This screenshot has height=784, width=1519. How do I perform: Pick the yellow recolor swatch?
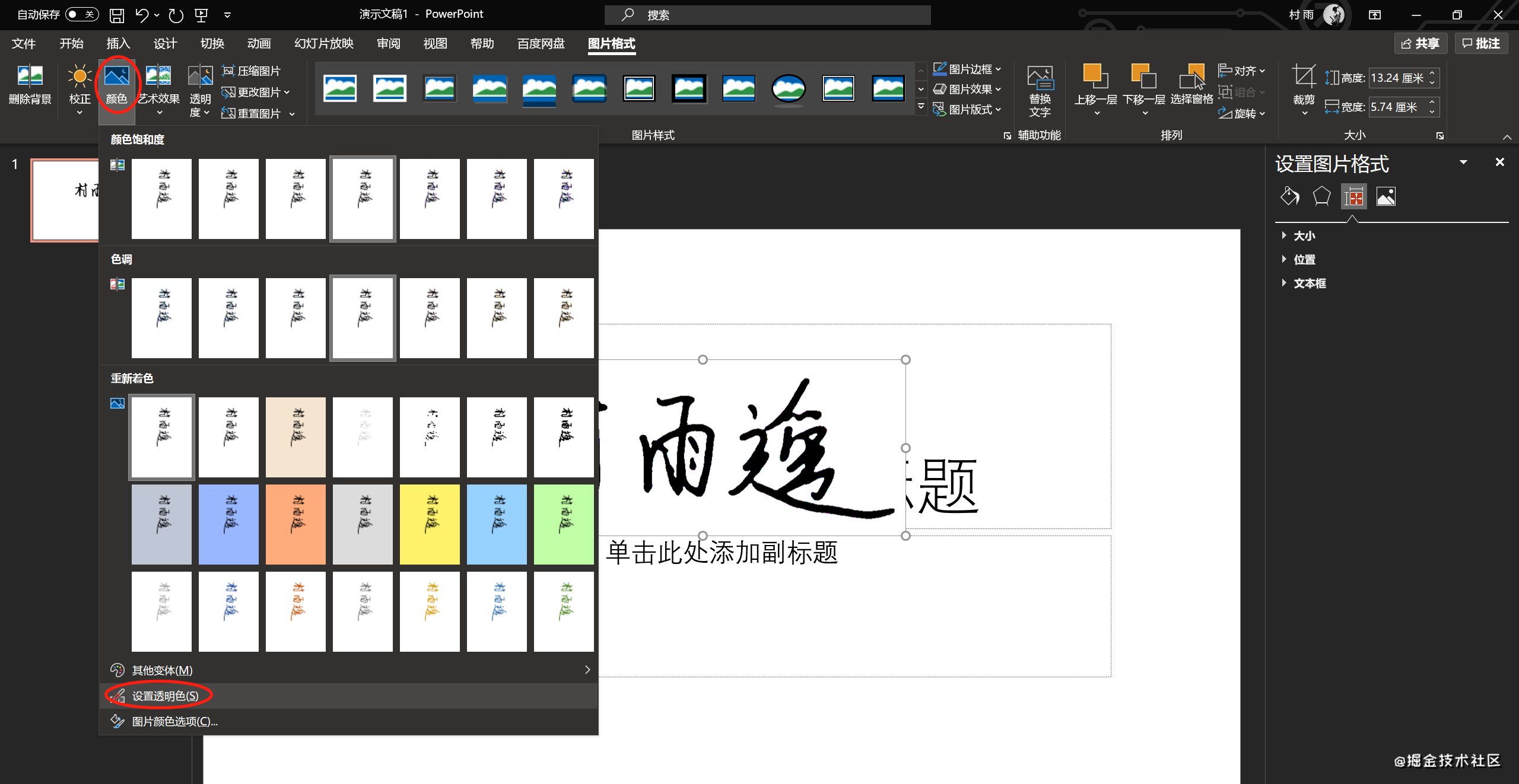tap(430, 524)
